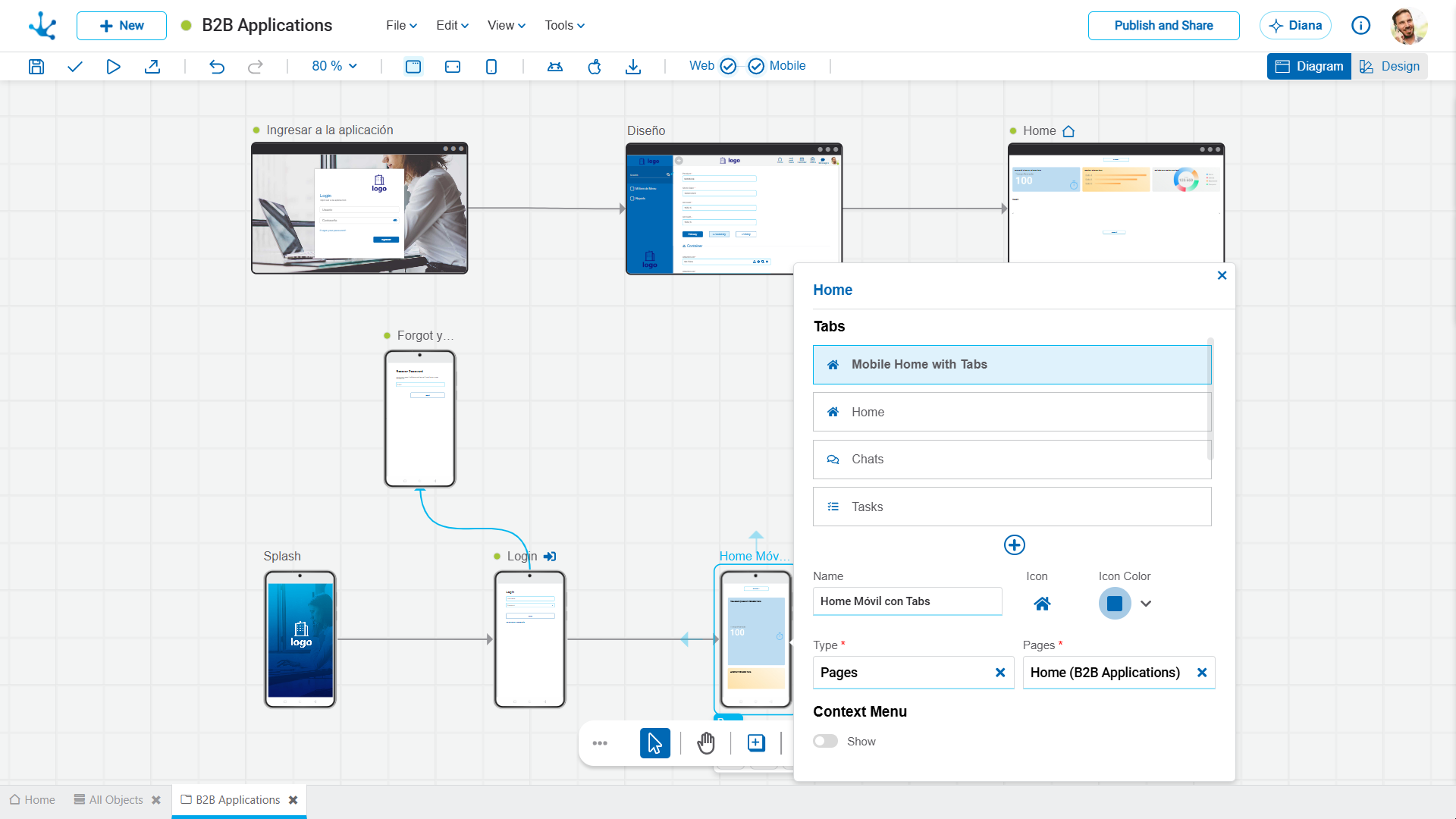Add a new tab with plus icon
Screen dimensions: 1456x819
pyautogui.click(x=1014, y=544)
